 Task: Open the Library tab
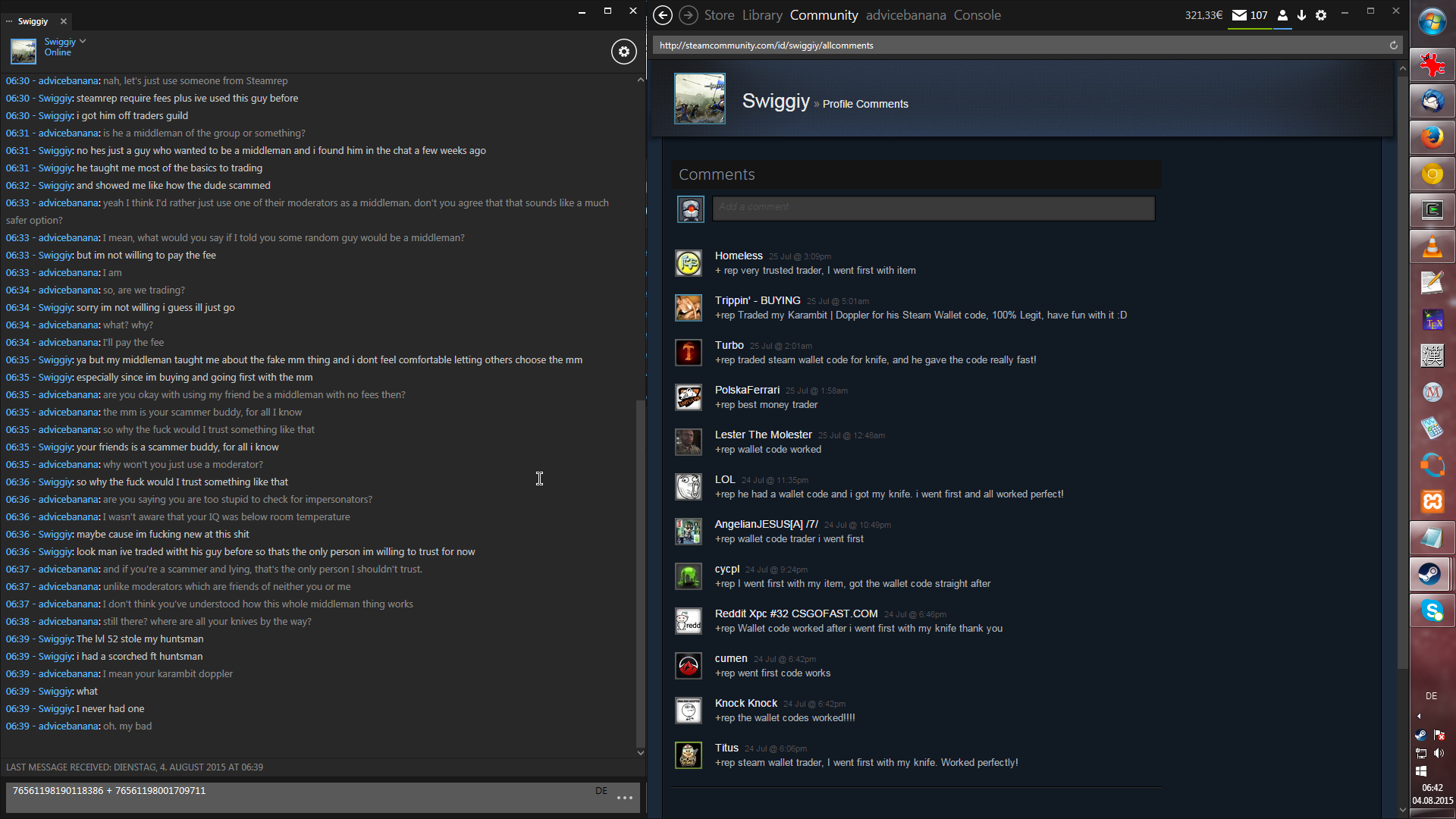tap(762, 15)
